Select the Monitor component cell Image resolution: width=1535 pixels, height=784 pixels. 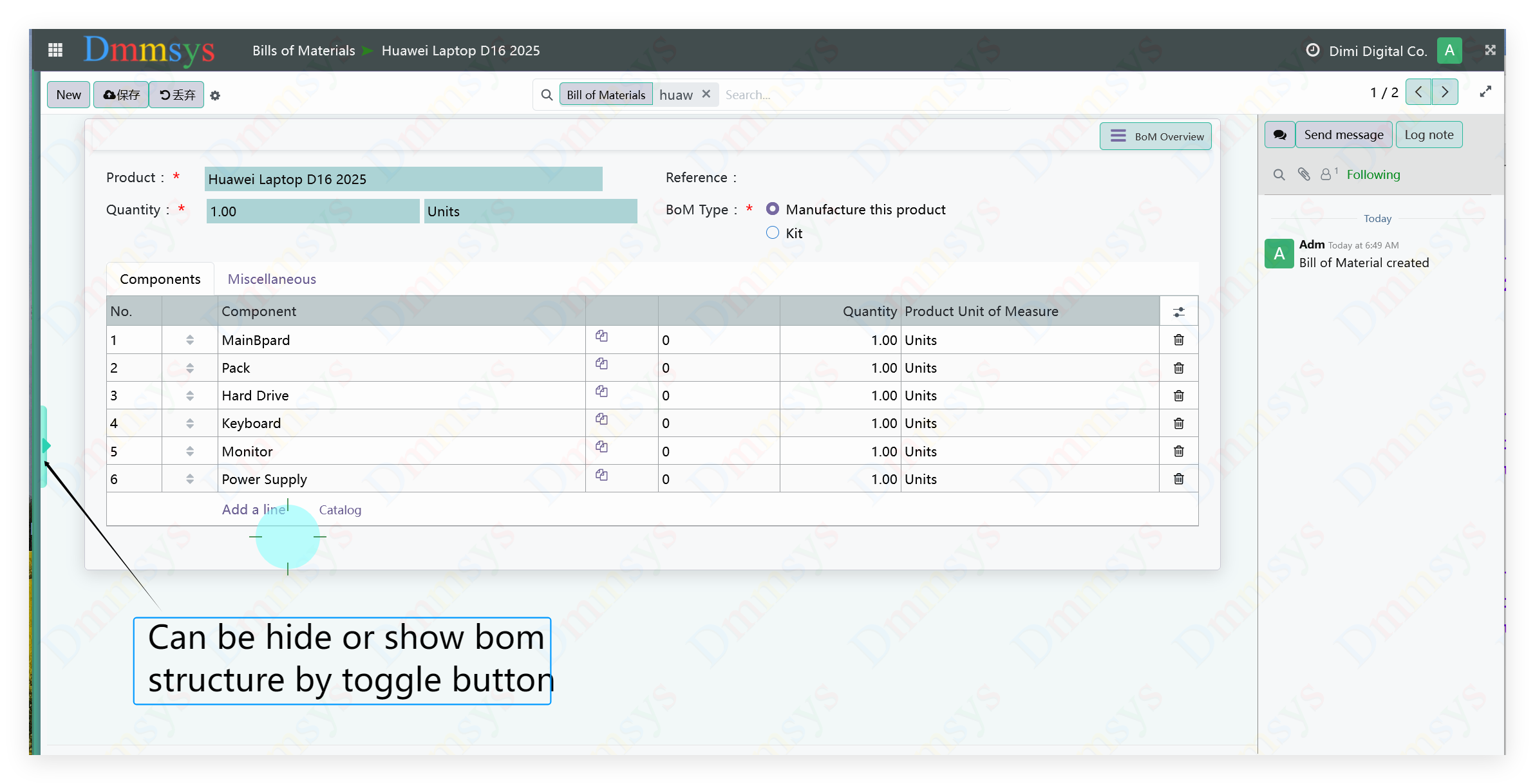click(402, 451)
